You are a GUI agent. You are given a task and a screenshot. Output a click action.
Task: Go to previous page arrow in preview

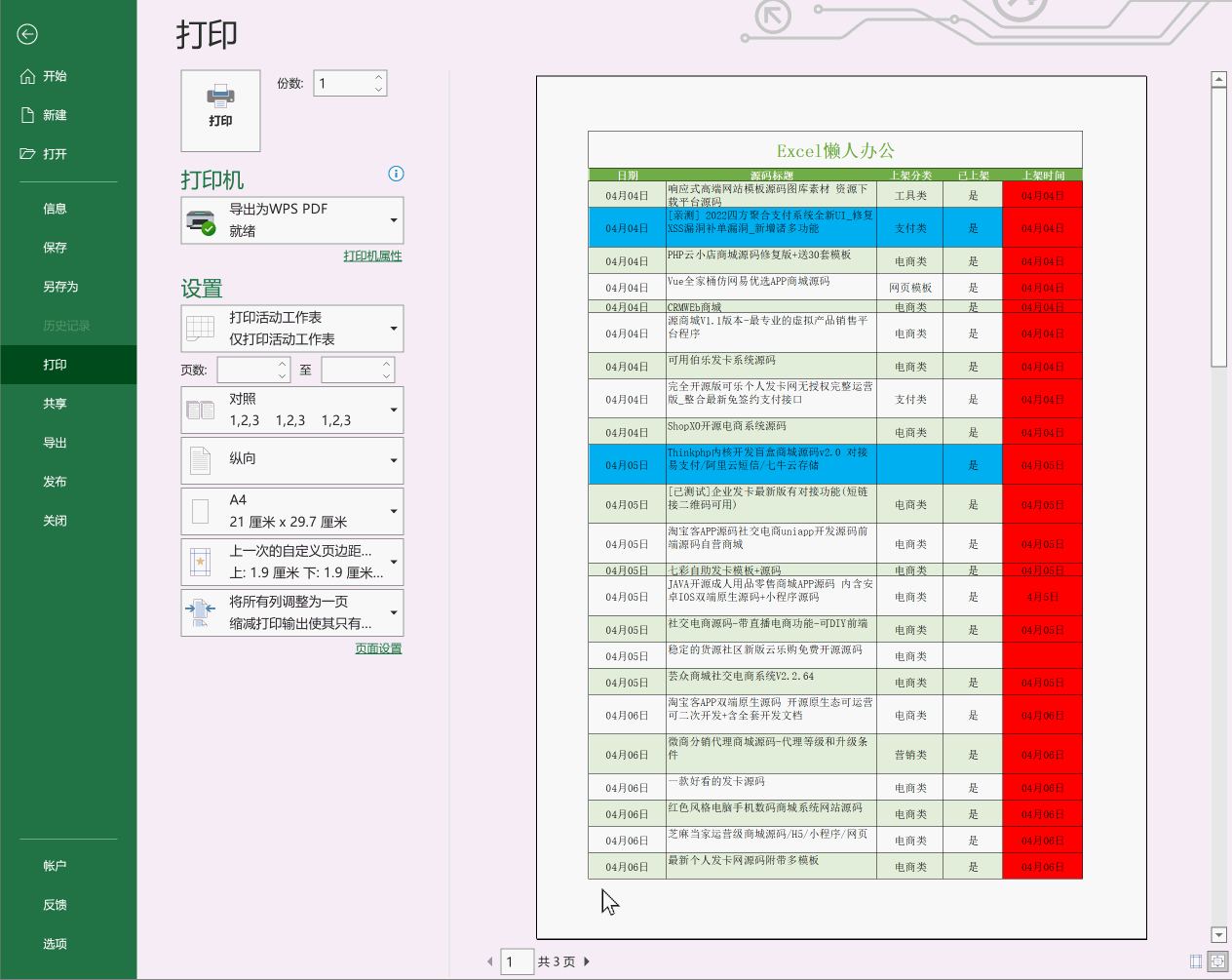click(489, 961)
